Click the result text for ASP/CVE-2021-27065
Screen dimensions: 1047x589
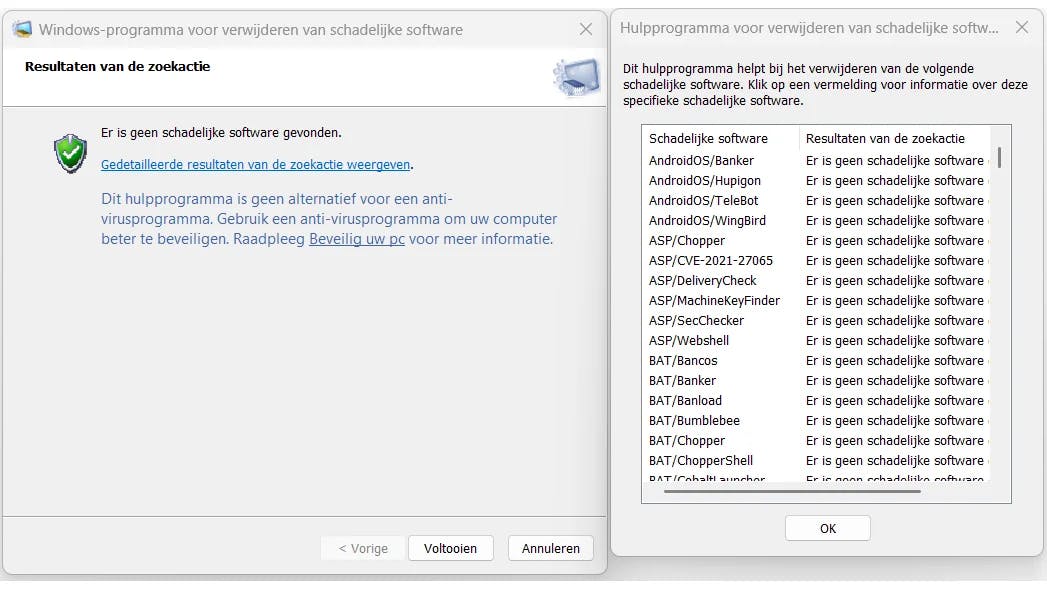896,260
